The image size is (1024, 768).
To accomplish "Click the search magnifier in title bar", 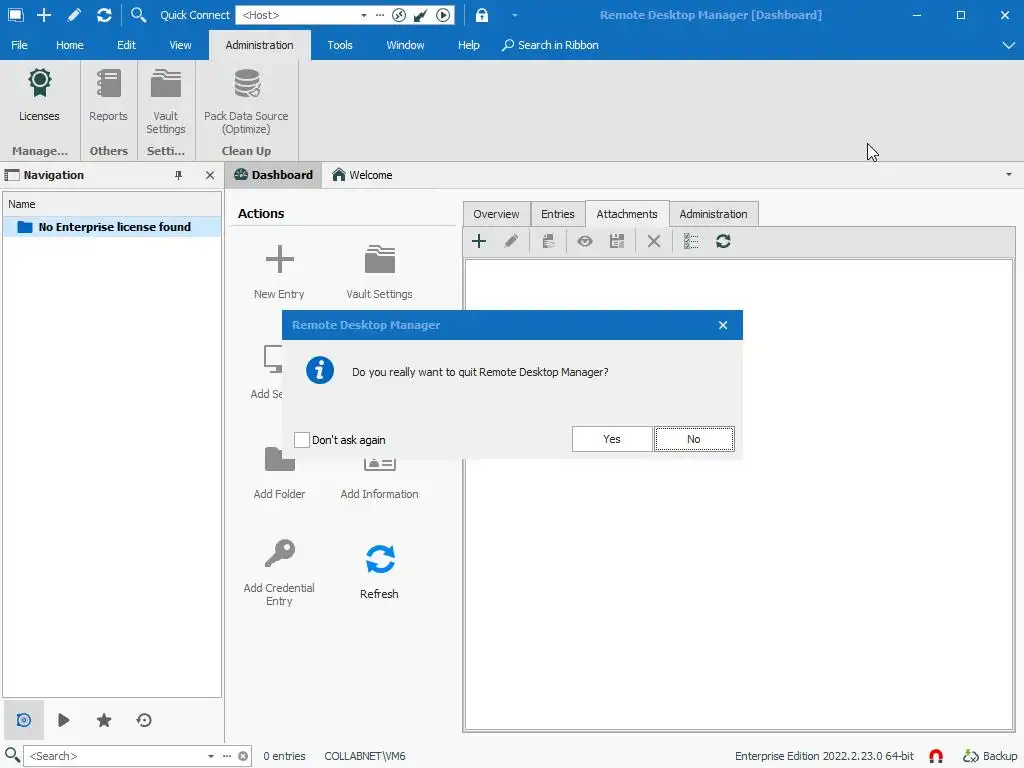I will 138,14.
